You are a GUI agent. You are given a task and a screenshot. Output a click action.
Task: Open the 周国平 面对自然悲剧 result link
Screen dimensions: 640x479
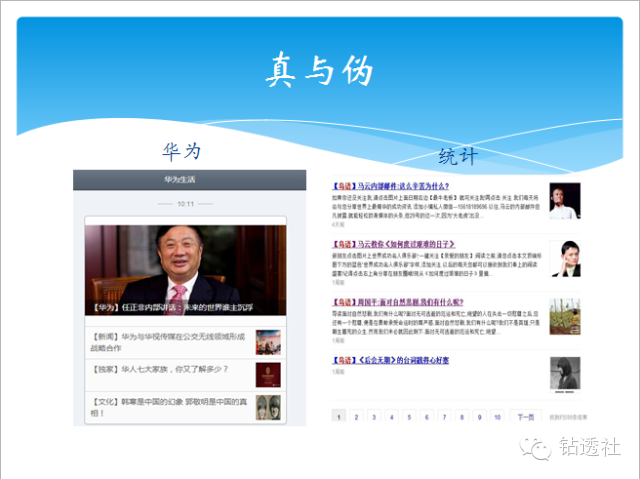398,302
